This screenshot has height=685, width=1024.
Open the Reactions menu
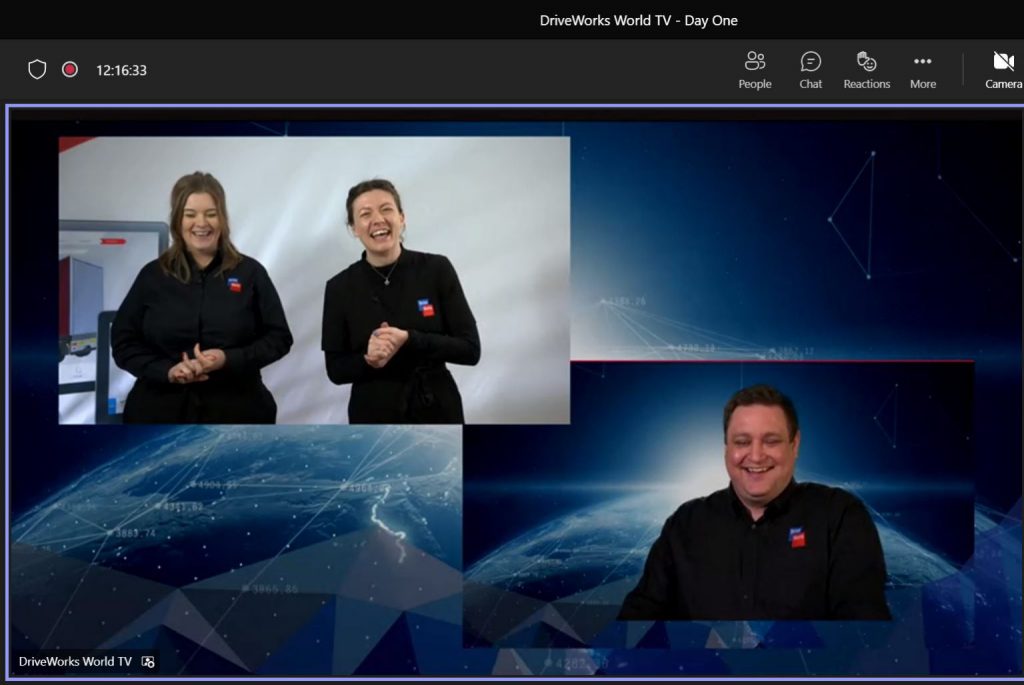click(x=867, y=70)
